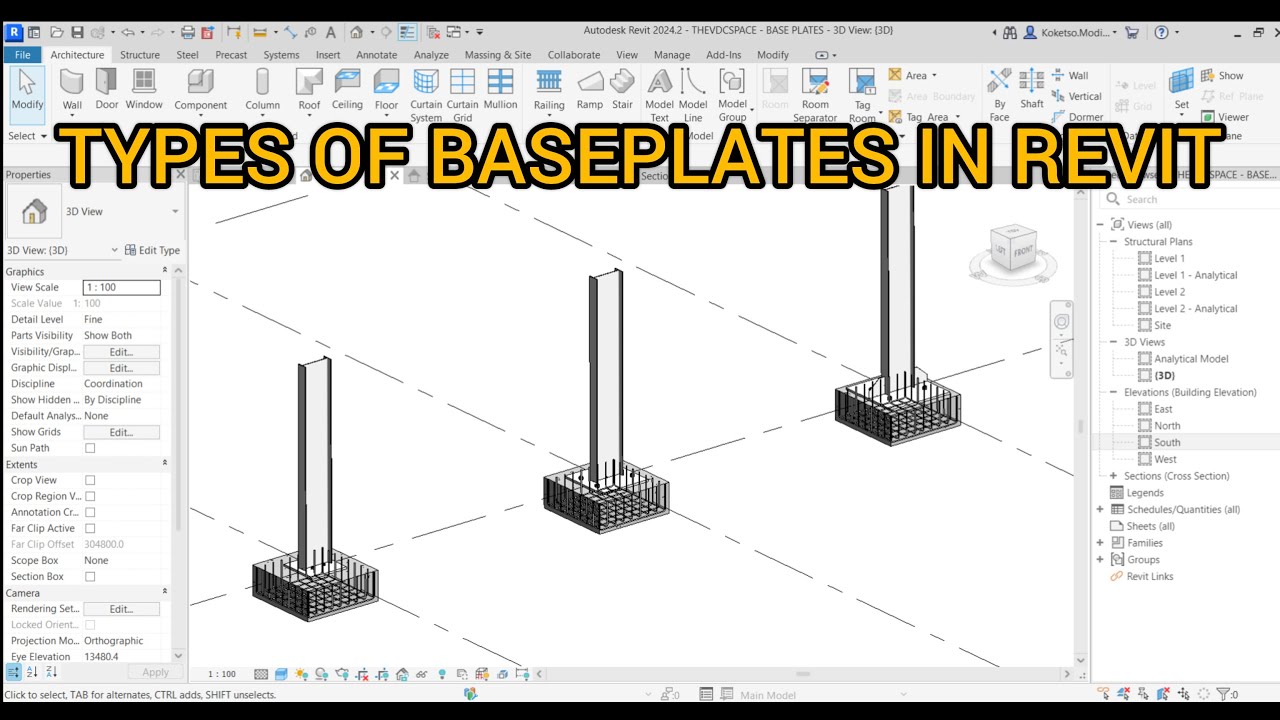This screenshot has width=1280, height=720.
Task: Expand the Families node in Project Browser
Action: coord(1100,543)
